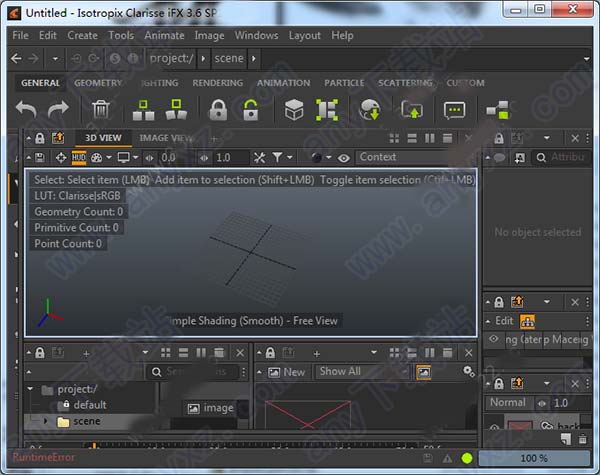Image resolution: width=600 pixels, height=475 pixels.
Task: Click the large redo arrow on the shelf
Action: pyautogui.click(x=58, y=109)
